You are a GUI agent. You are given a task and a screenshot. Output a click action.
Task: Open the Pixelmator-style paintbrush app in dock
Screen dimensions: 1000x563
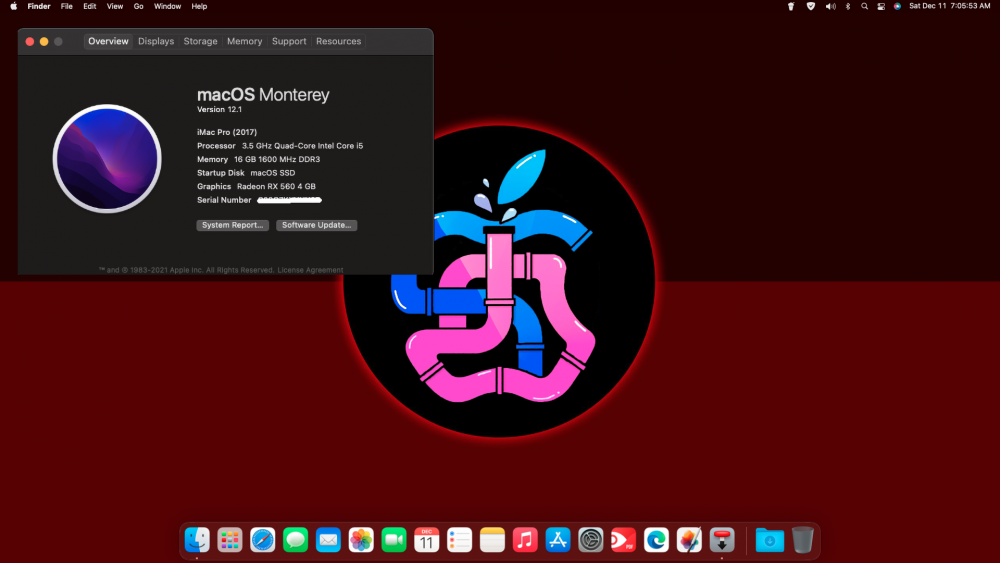pyautogui.click(x=689, y=540)
